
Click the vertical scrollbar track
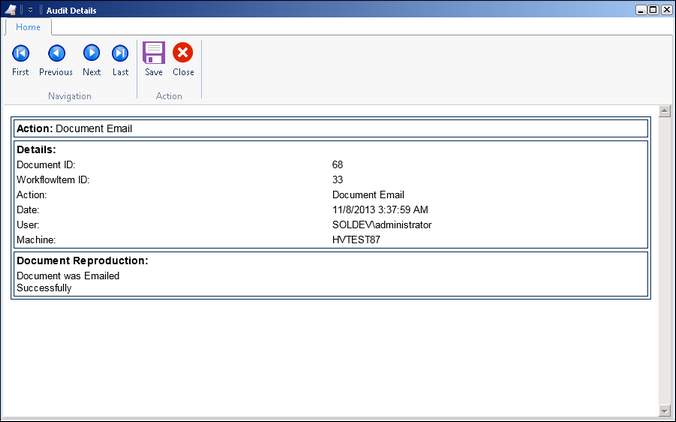click(x=665, y=260)
